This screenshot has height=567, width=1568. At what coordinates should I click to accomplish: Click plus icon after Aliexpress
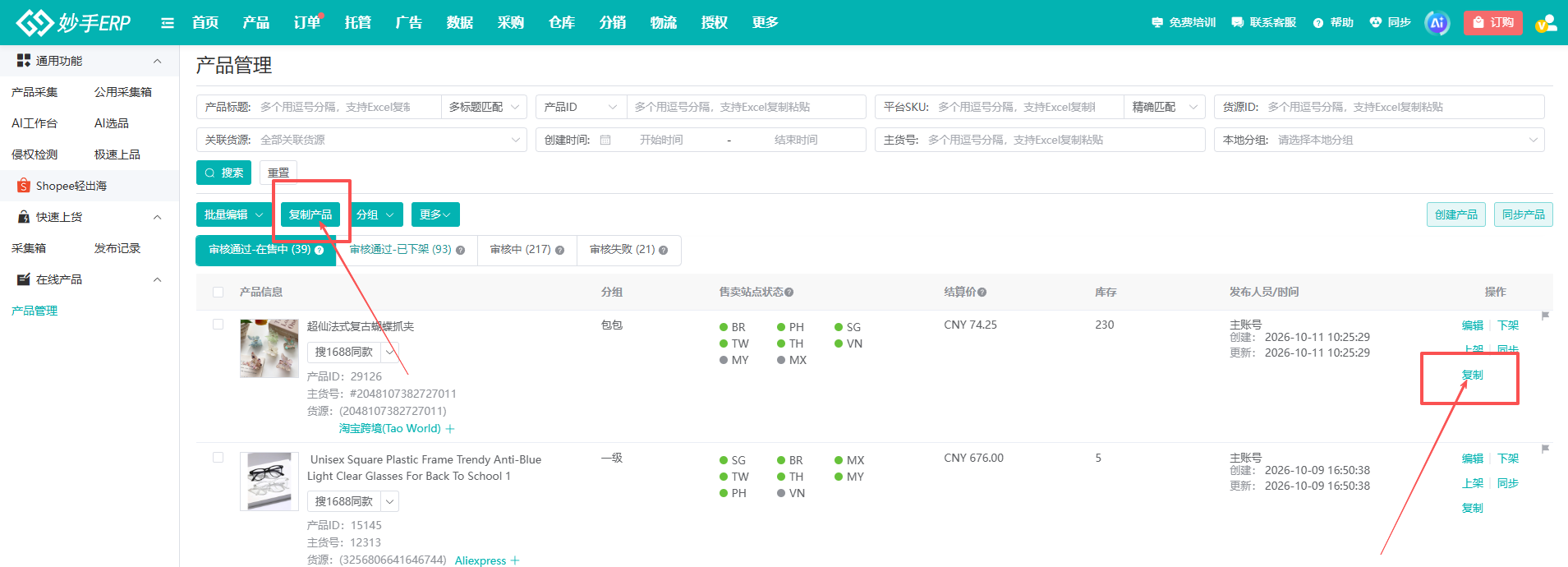coord(515,560)
